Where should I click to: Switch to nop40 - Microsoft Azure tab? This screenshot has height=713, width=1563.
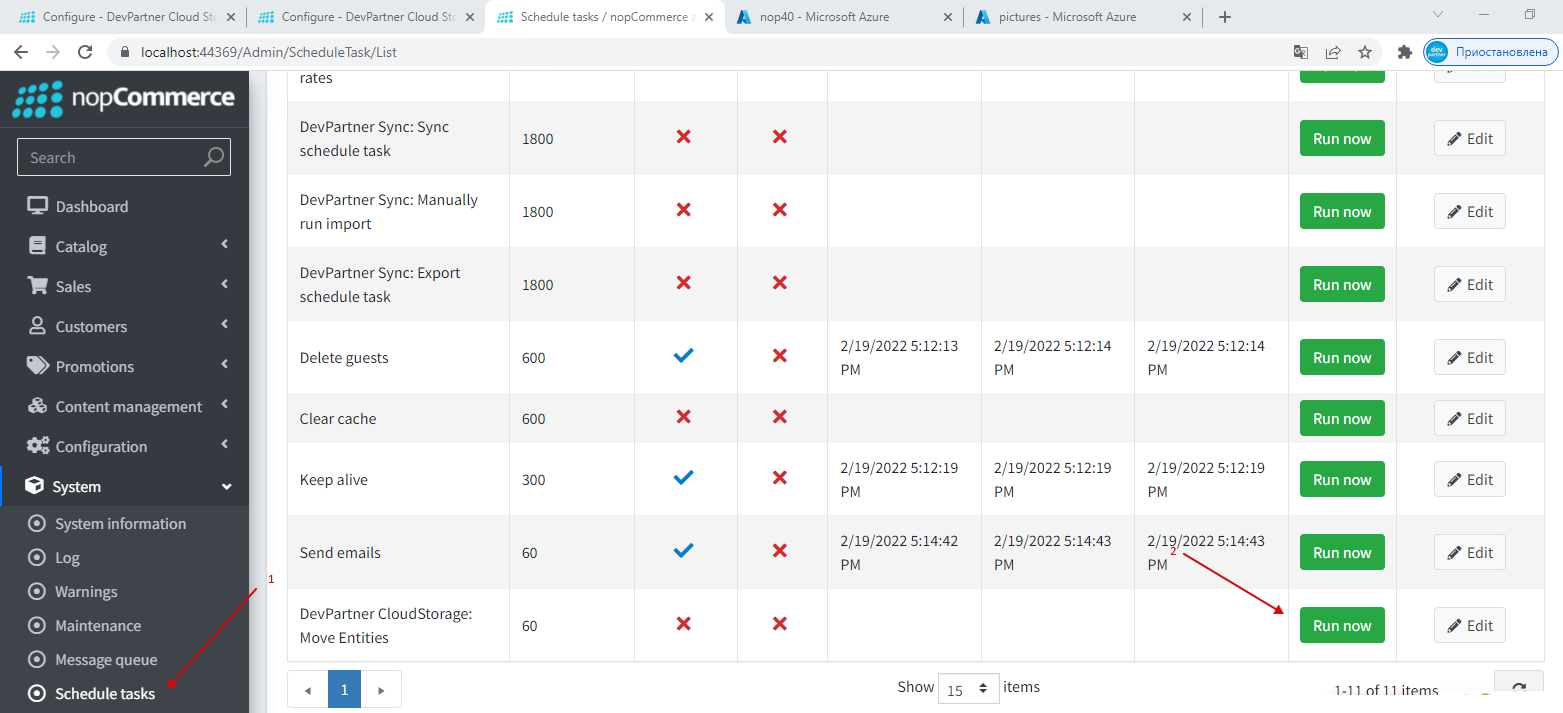pyautogui.click(x=843, y=17)
